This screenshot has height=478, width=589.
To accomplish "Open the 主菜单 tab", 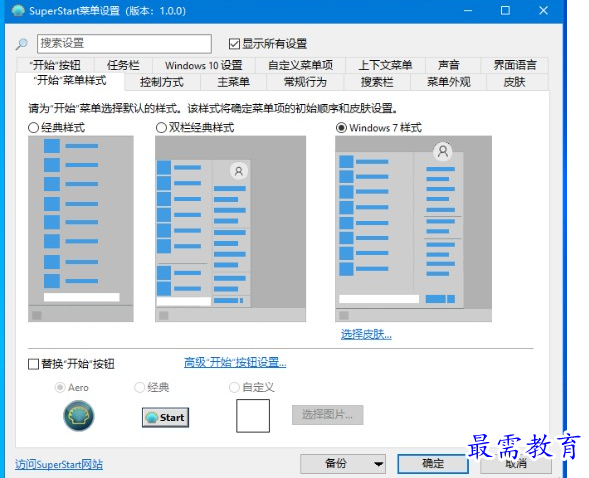I will coord(233,82).
